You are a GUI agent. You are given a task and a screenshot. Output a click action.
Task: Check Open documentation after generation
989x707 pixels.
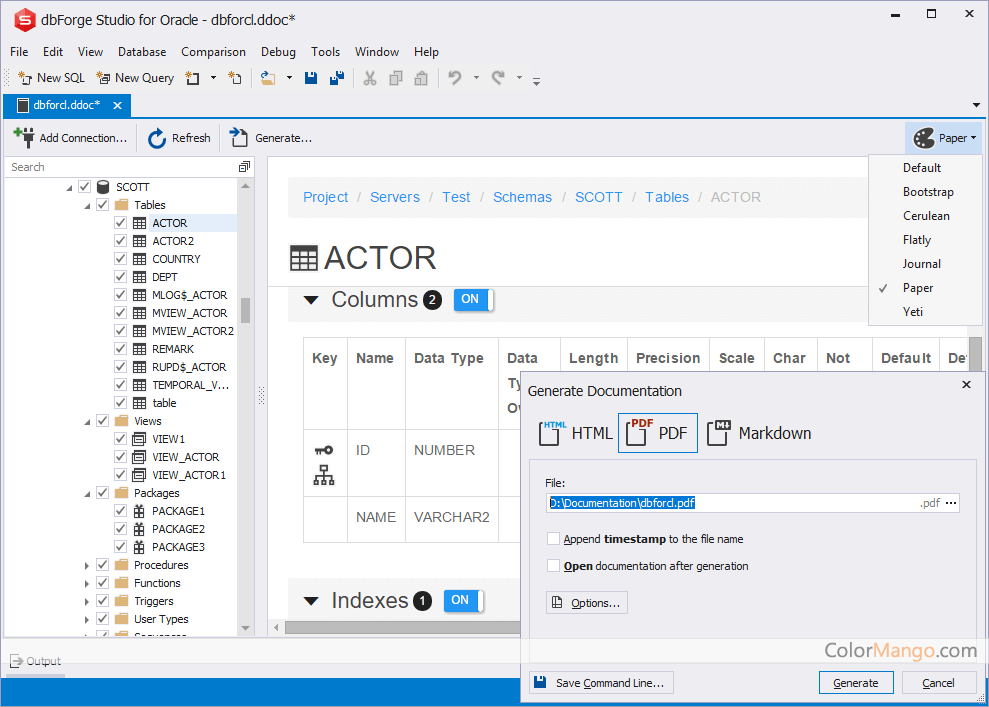click(554, 566)
